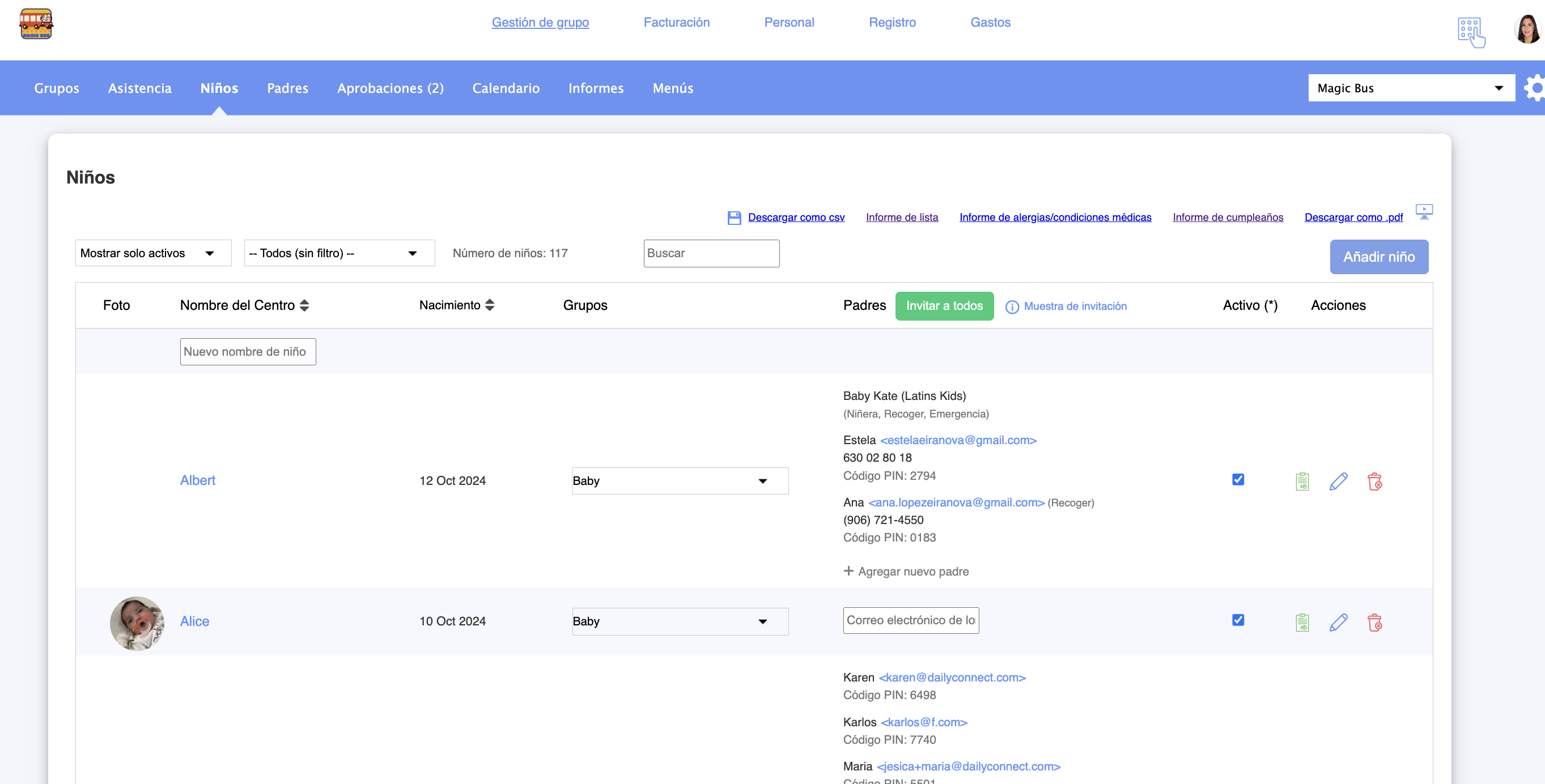Viewport: 1545px width, 784px height.
Task: Switch to the Asistencia tab
Action: point(139,88)
